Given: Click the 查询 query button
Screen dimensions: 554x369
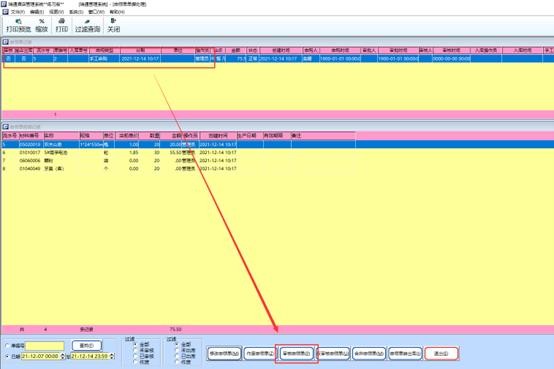Looking at the screenshot, I should 87,345.
